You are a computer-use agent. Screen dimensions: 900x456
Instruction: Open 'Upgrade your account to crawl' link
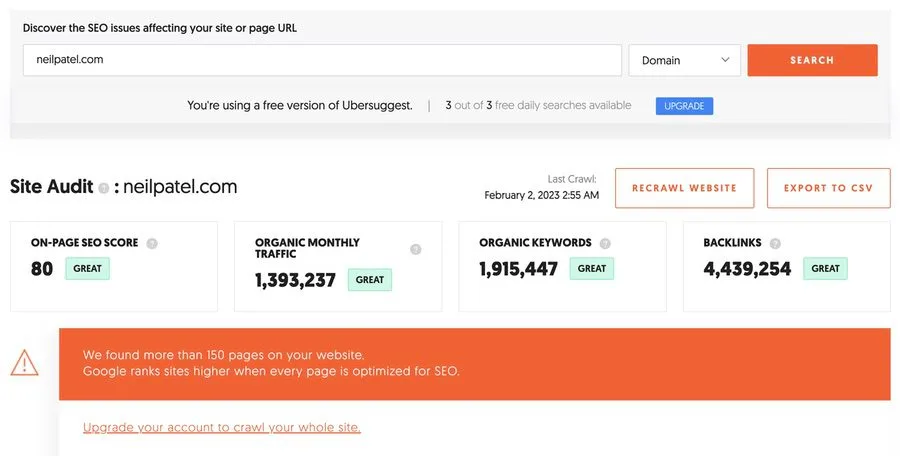[222, 427]
